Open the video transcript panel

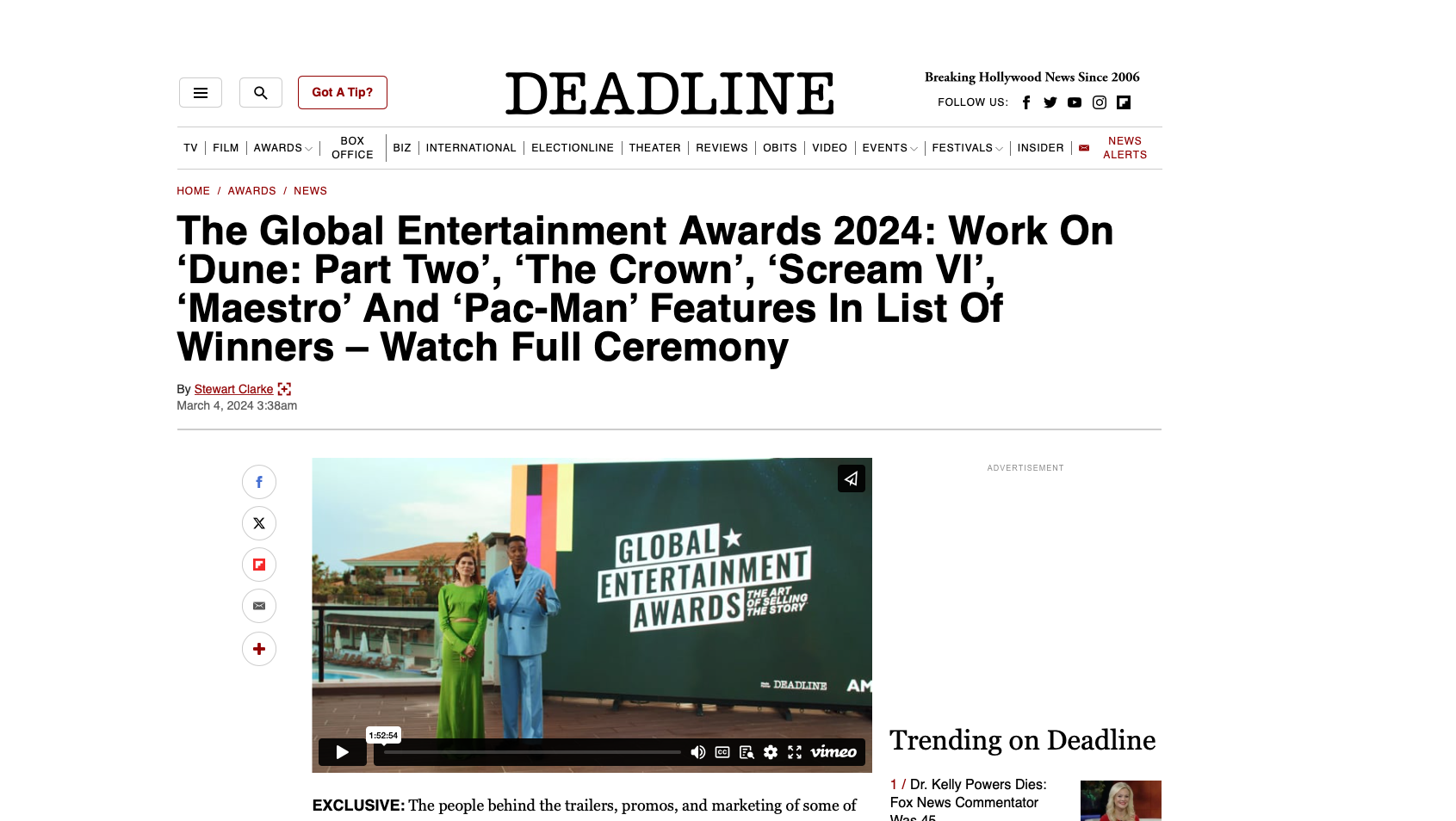tap(747, 752)
